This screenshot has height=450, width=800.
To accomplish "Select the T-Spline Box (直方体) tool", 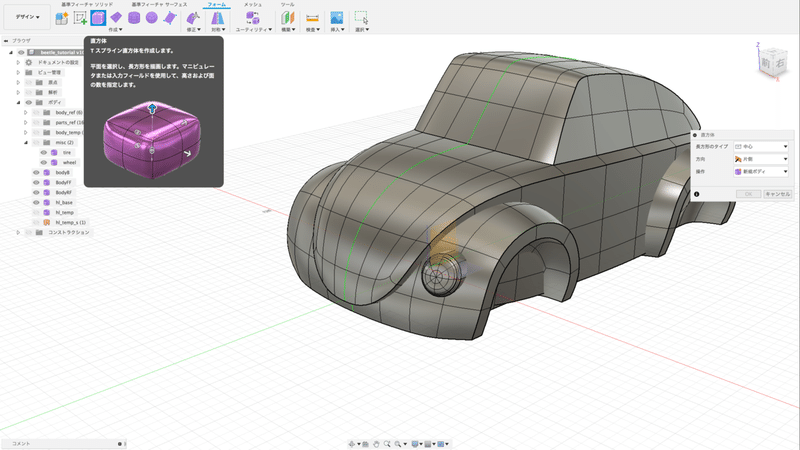I will point(98,17).
